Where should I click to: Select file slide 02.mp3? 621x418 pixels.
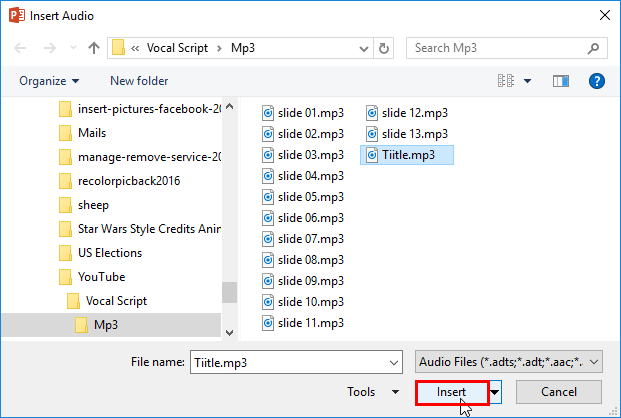click(303, 134)
